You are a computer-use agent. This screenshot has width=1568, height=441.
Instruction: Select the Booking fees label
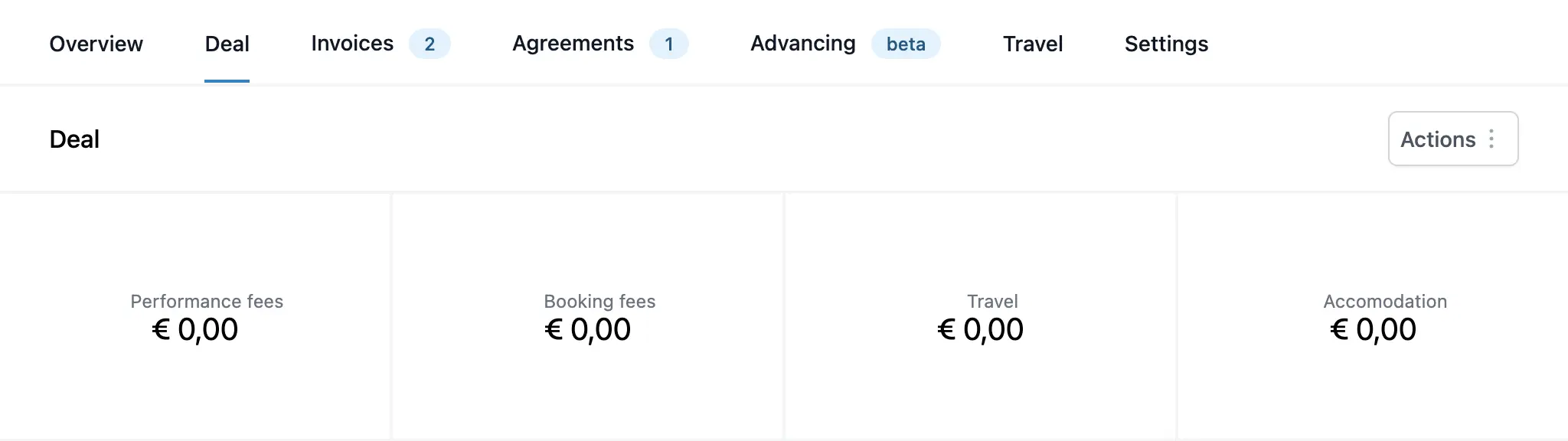pyautogui.click(x=599, y=302)
